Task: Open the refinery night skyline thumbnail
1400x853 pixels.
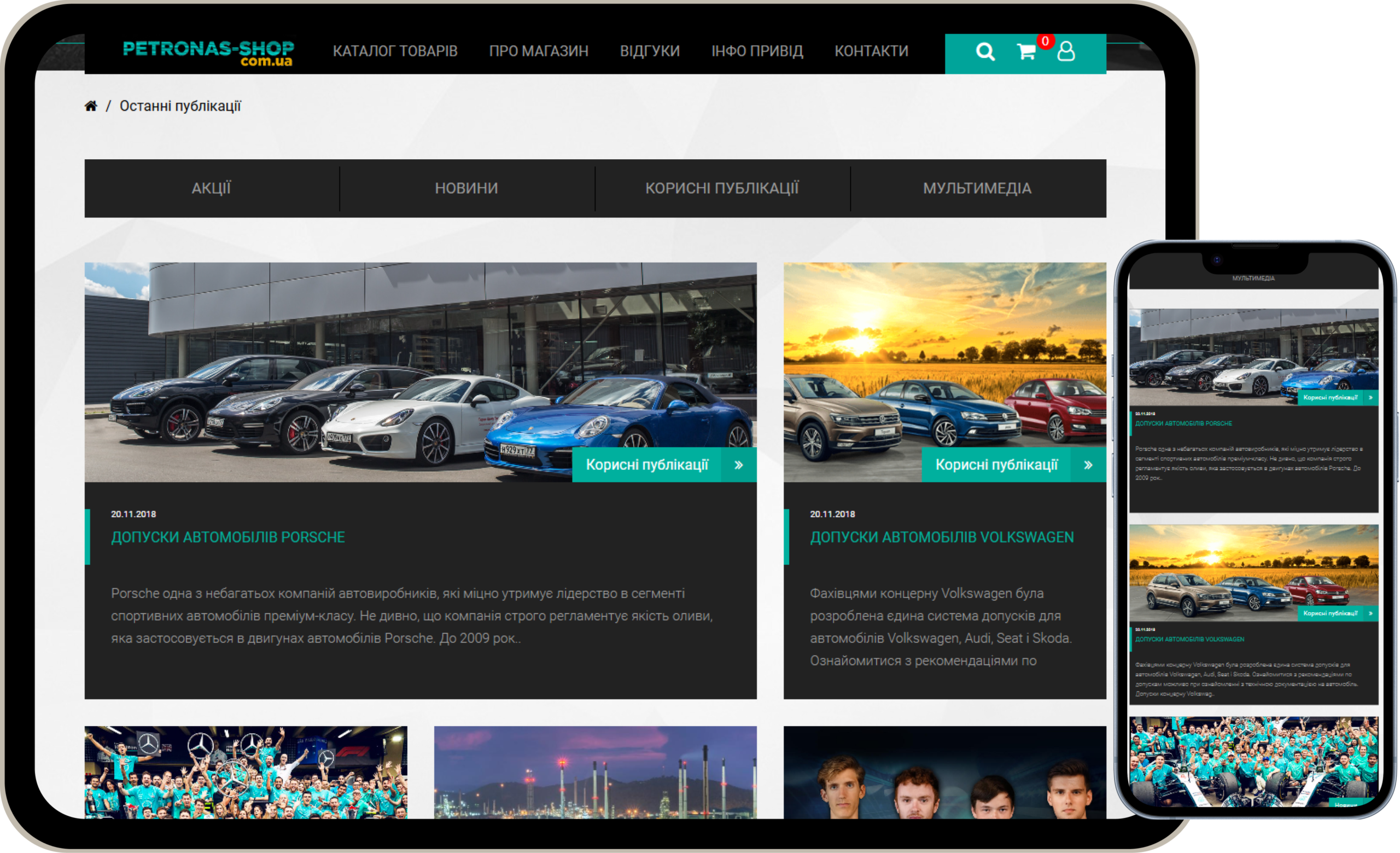Action: [x=596, y=773]
